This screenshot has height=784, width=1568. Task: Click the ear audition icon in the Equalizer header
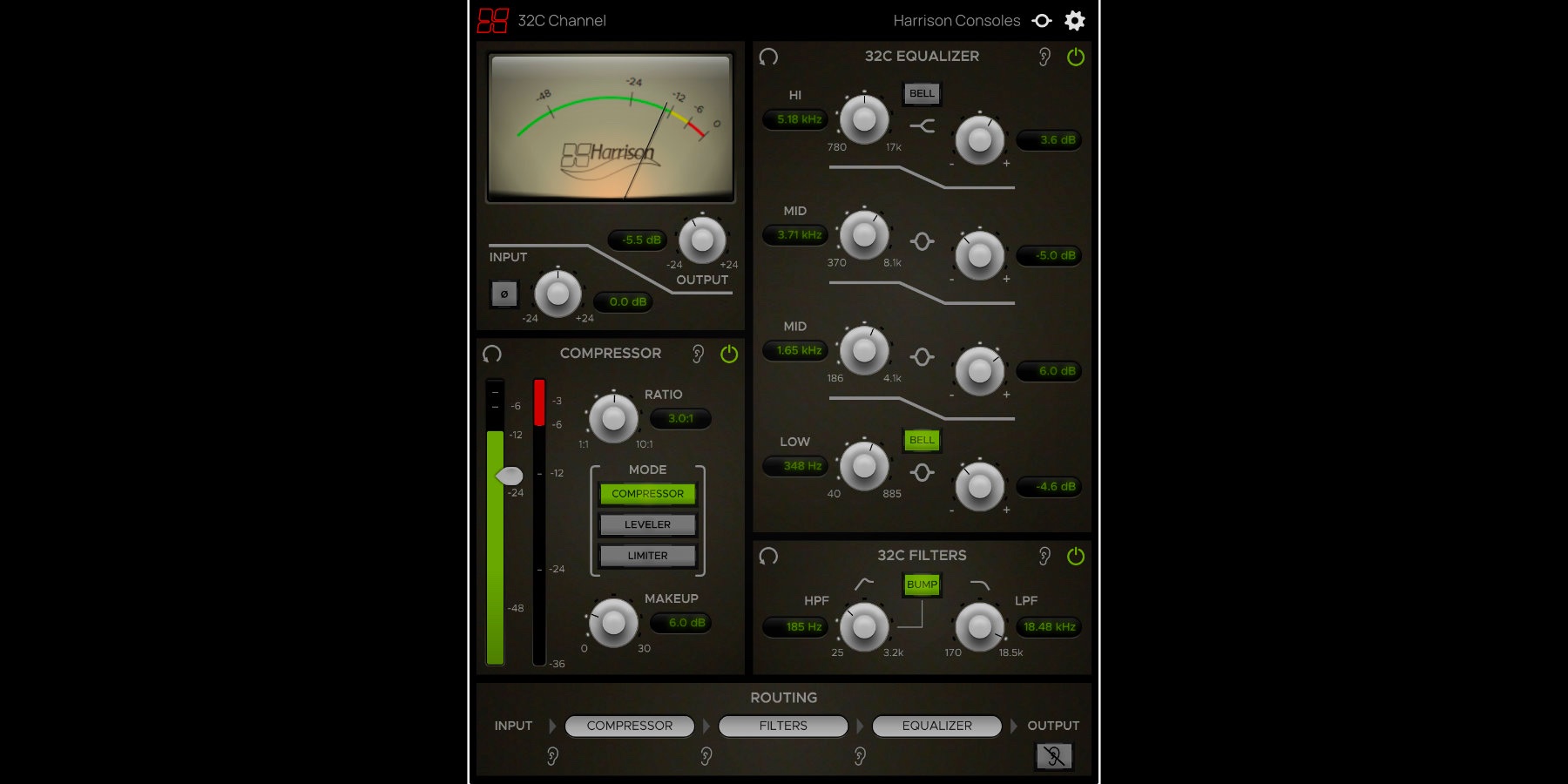(x=1044, y=57)
